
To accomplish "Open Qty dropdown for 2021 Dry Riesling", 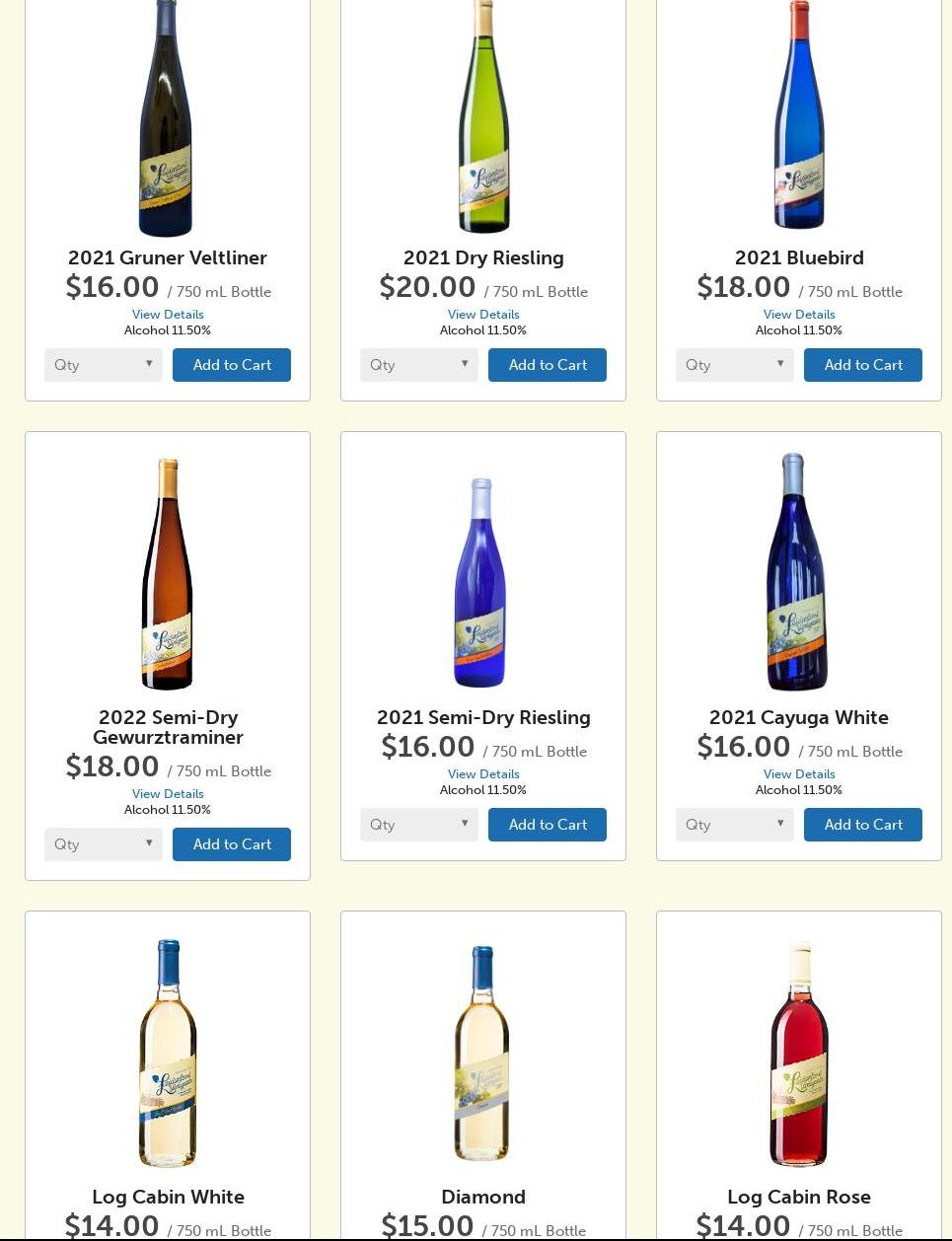I will [419, 365].
